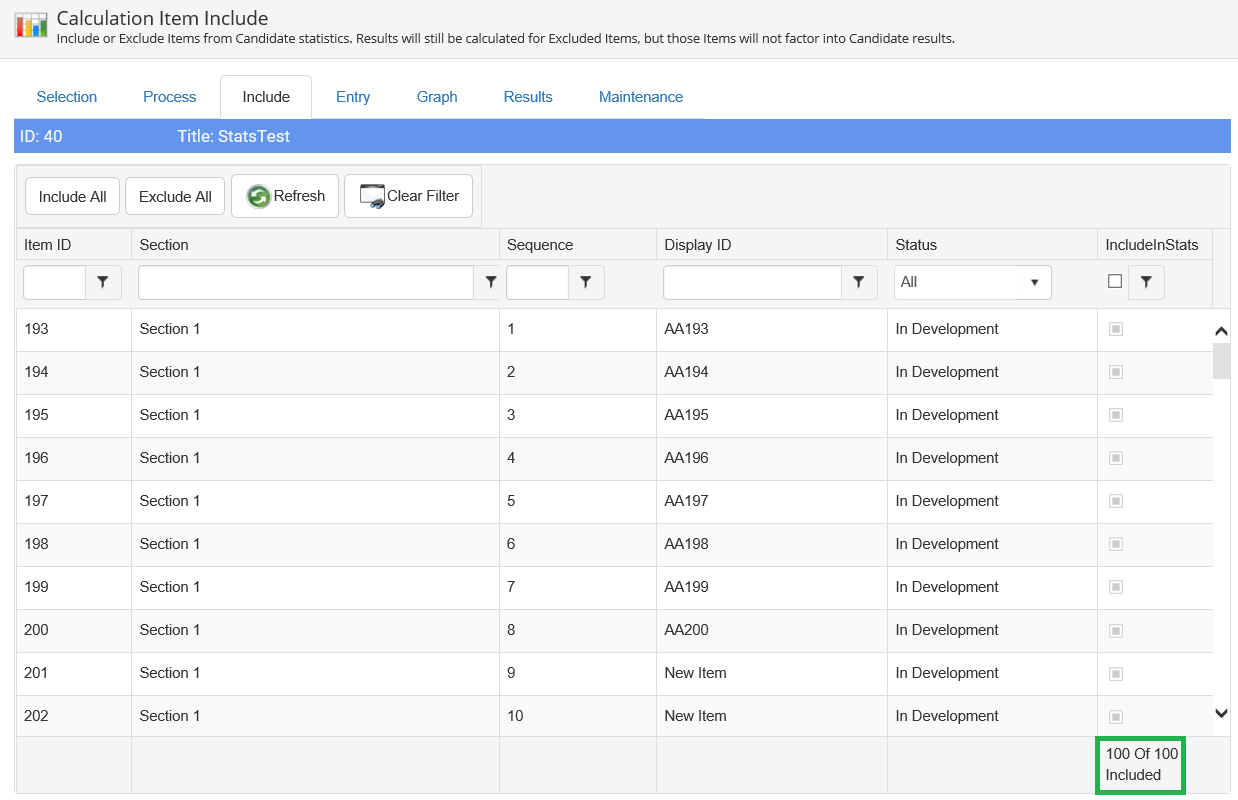Click the Refresh button with green arrows
The width and height of the screenshot is (1238, 800).
tap(285, 196)
